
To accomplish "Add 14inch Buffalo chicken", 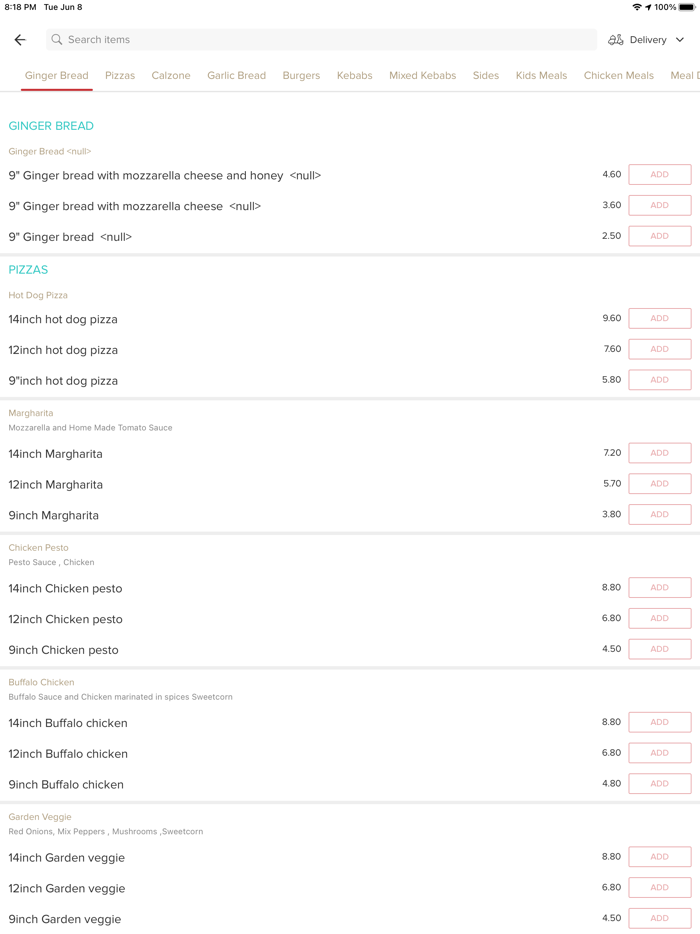I will click(x=659, y=723).
